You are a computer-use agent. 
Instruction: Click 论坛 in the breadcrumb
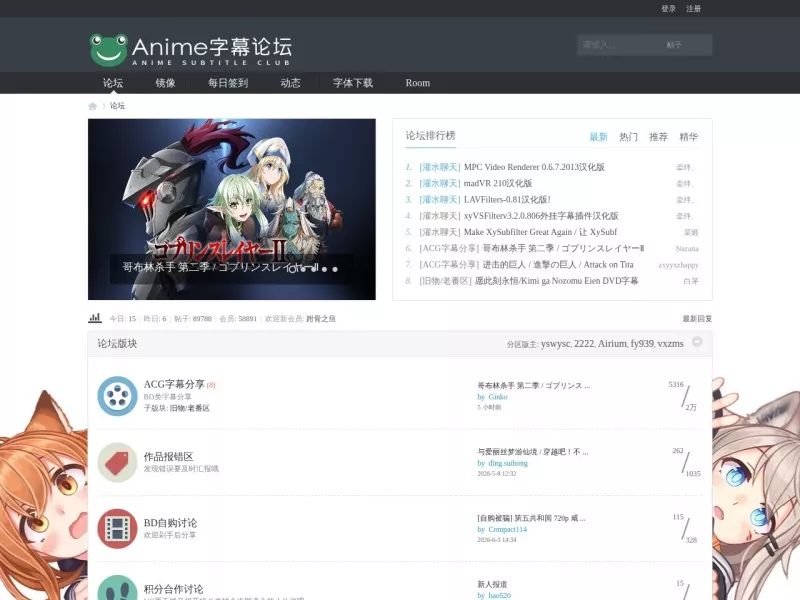117,106
